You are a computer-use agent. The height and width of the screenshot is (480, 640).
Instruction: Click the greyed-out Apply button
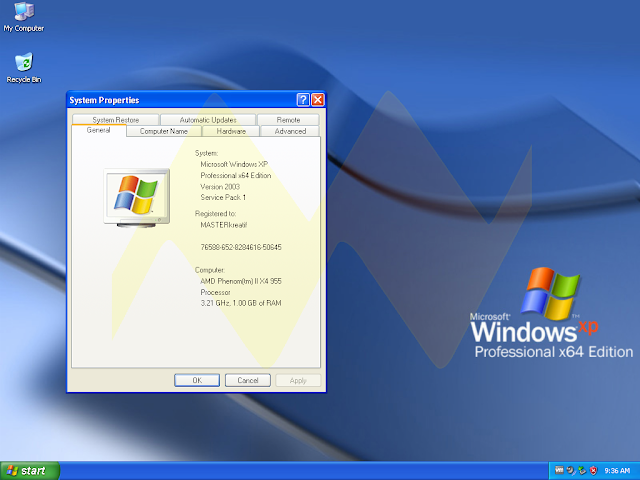pos(298,380)
